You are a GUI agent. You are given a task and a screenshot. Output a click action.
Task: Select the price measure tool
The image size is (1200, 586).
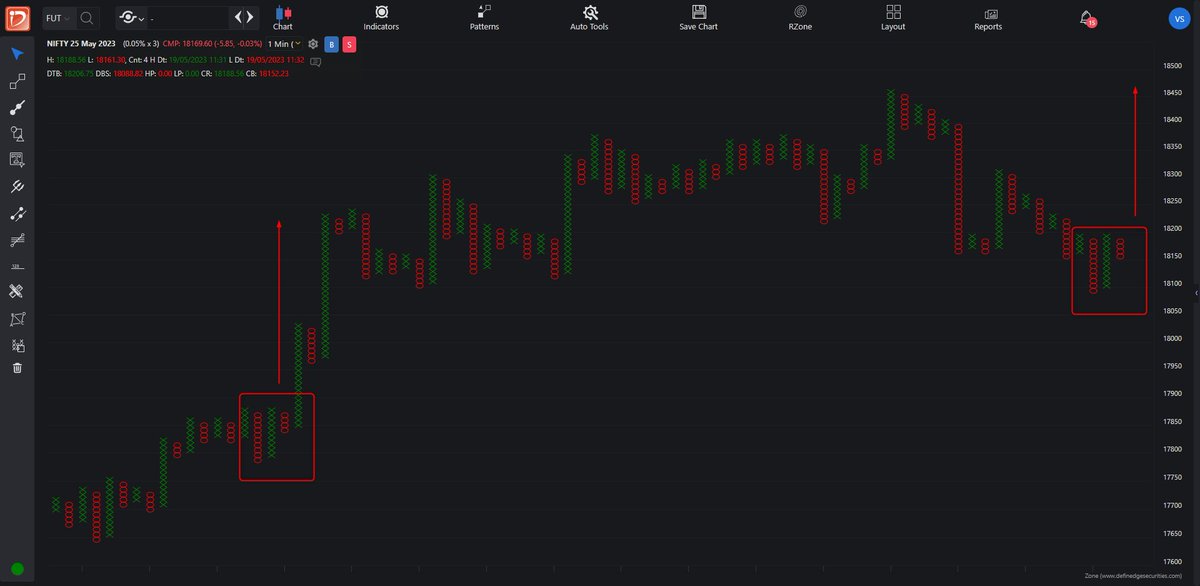(x=17, y=266)
